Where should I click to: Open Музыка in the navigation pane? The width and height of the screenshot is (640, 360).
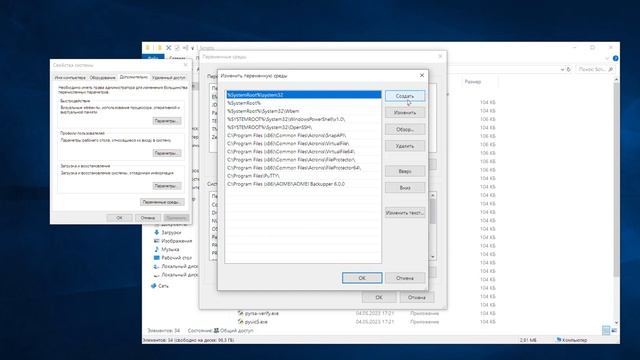[170, 249]
